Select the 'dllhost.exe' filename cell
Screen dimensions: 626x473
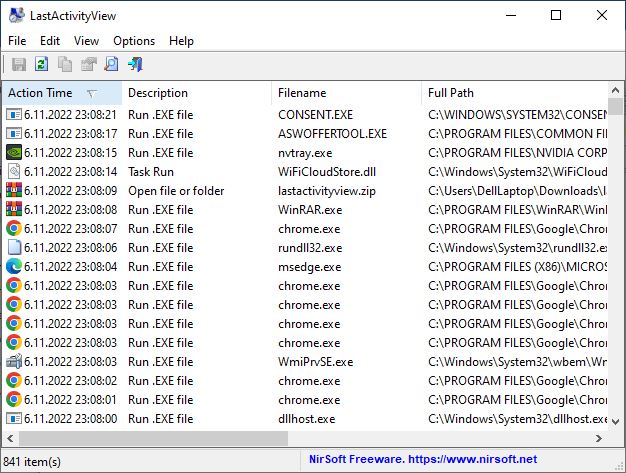tap(306, 419)
